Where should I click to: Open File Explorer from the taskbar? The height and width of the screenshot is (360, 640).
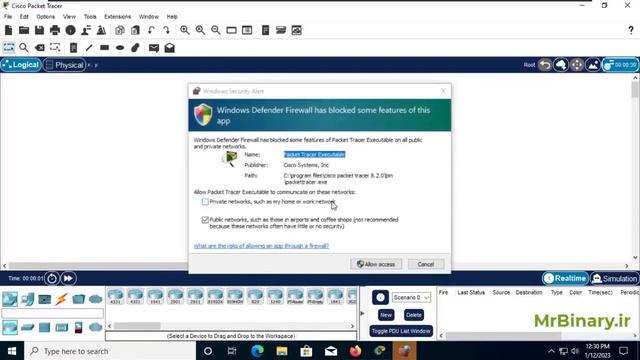click(282, 351)
